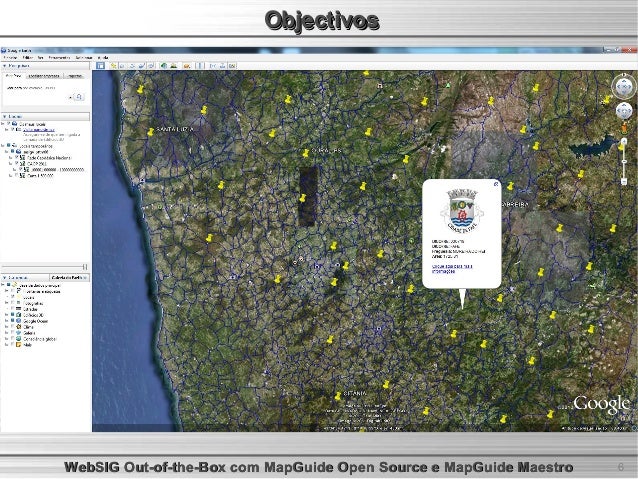Toggle the Edifícios 3D layer checkbox
Viewport: 638px width, 479px height.
(x=13, y=315)
